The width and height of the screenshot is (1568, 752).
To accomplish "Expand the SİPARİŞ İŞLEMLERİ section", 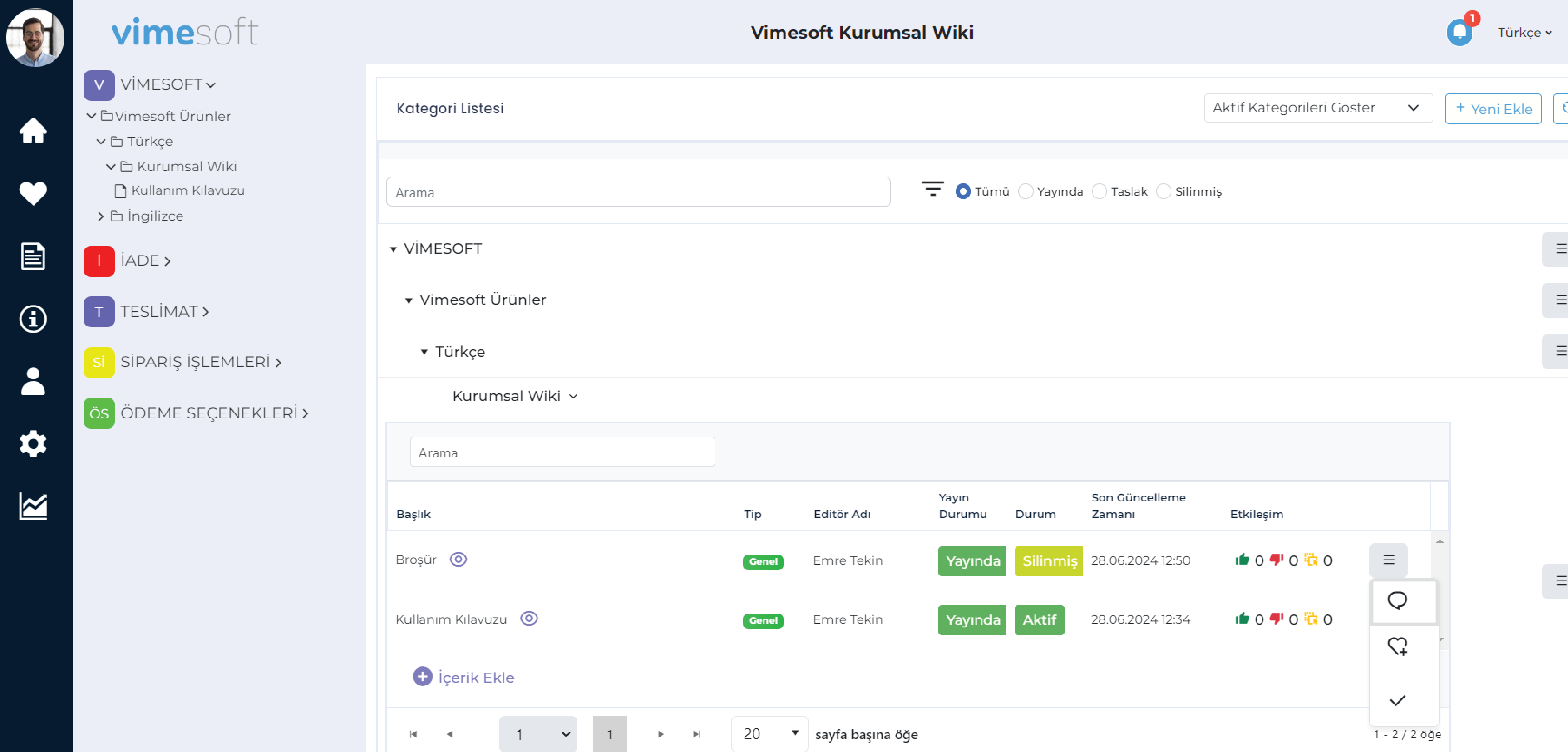I will (278, 363).
